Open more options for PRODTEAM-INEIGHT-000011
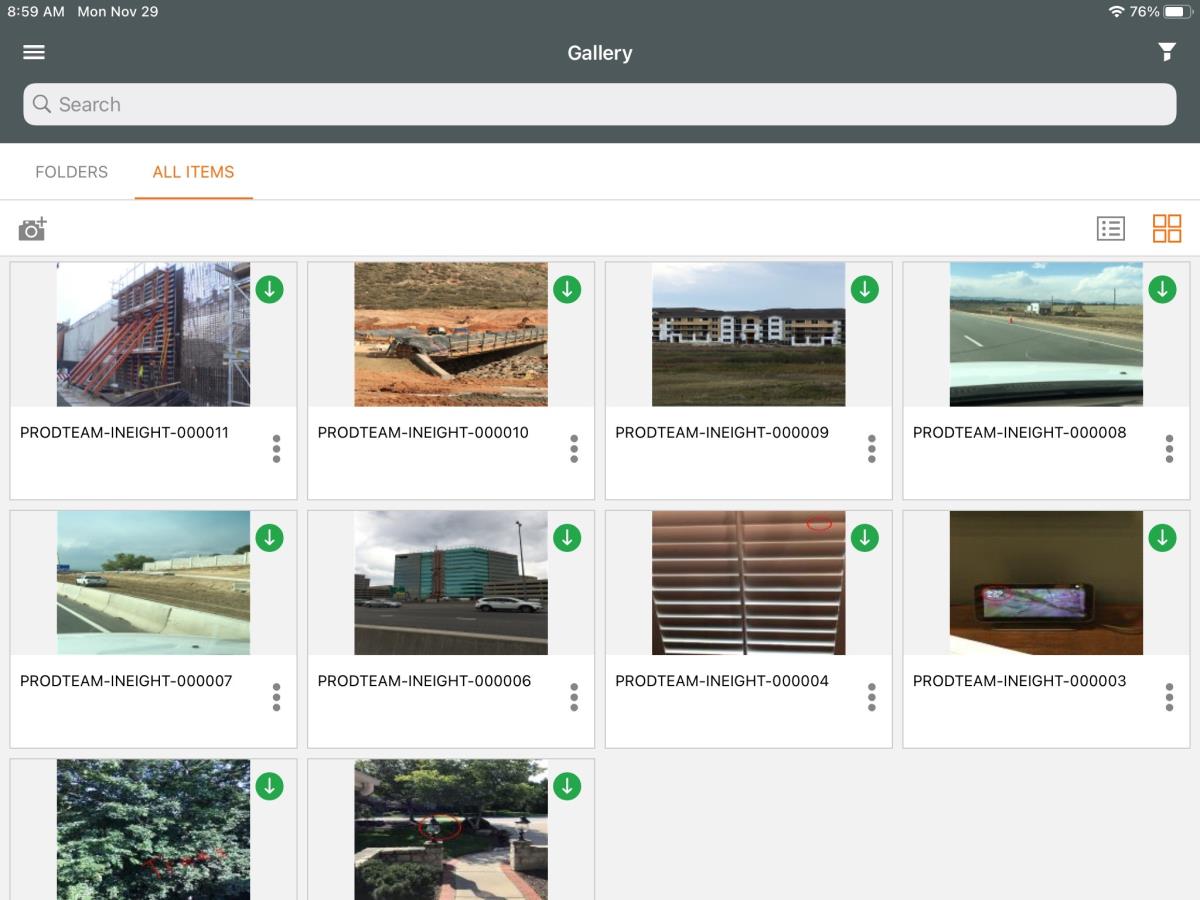Image resolution: width=1200 pixels, height=900 pixels. click(x=276, y=449)
